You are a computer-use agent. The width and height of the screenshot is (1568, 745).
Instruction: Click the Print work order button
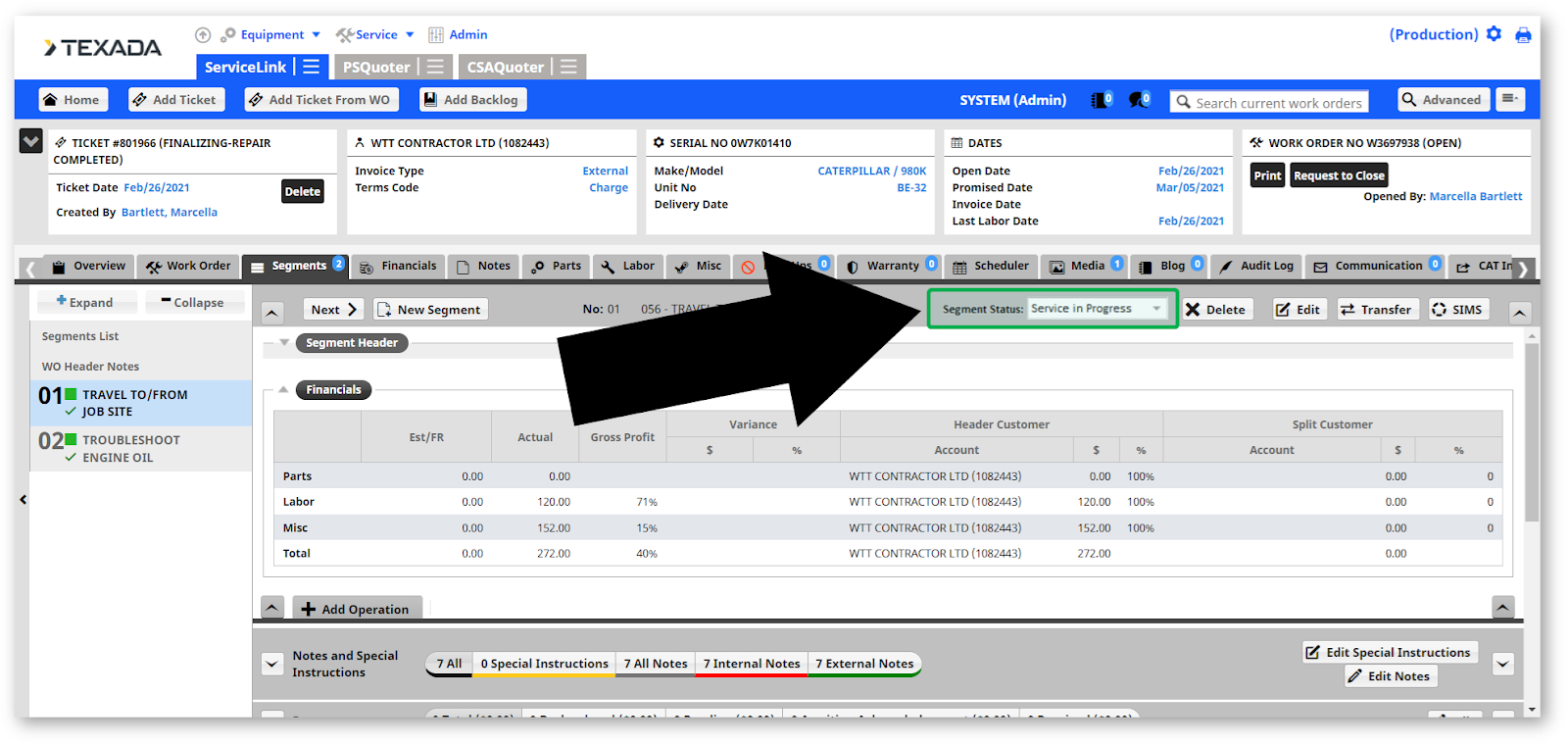(x=1267, y=176)
